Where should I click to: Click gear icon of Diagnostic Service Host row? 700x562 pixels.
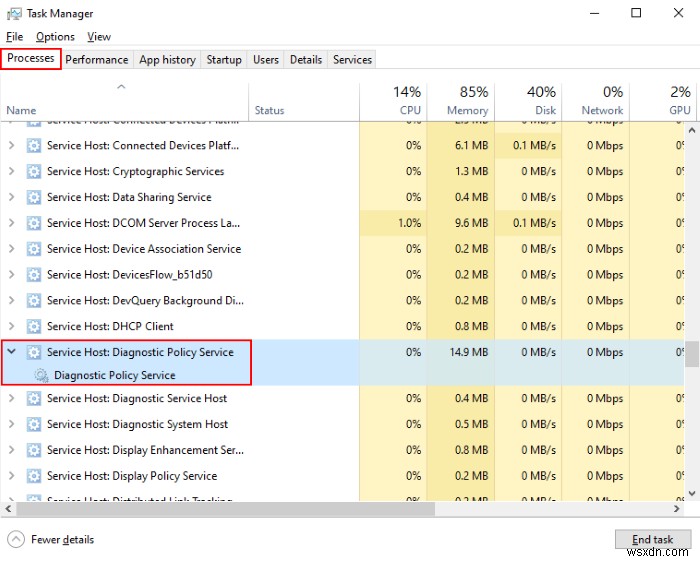[x=34, y=398]
